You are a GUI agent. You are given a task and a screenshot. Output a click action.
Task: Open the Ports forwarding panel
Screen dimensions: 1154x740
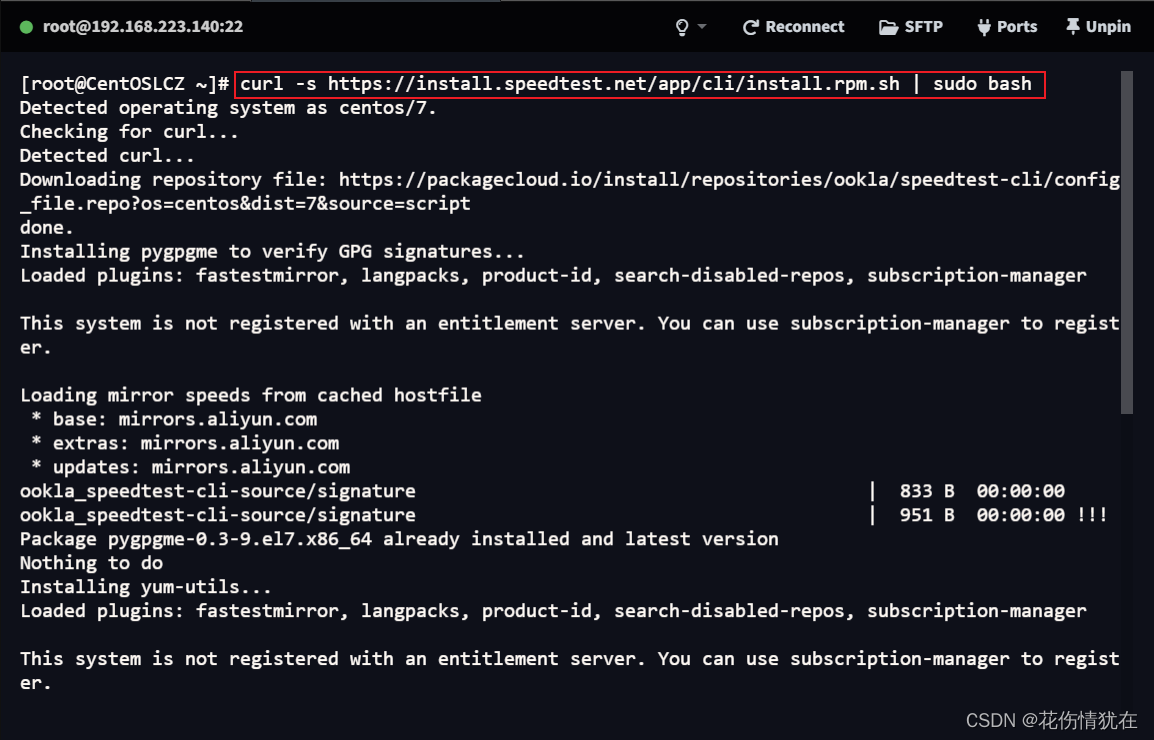click(x=1007, y=27)
